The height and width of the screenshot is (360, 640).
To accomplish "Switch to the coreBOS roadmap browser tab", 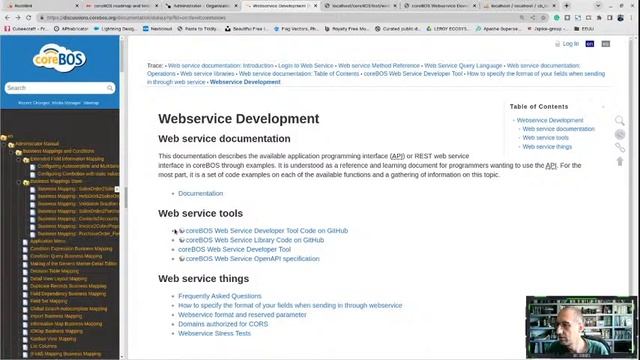I will click(121, 6).
